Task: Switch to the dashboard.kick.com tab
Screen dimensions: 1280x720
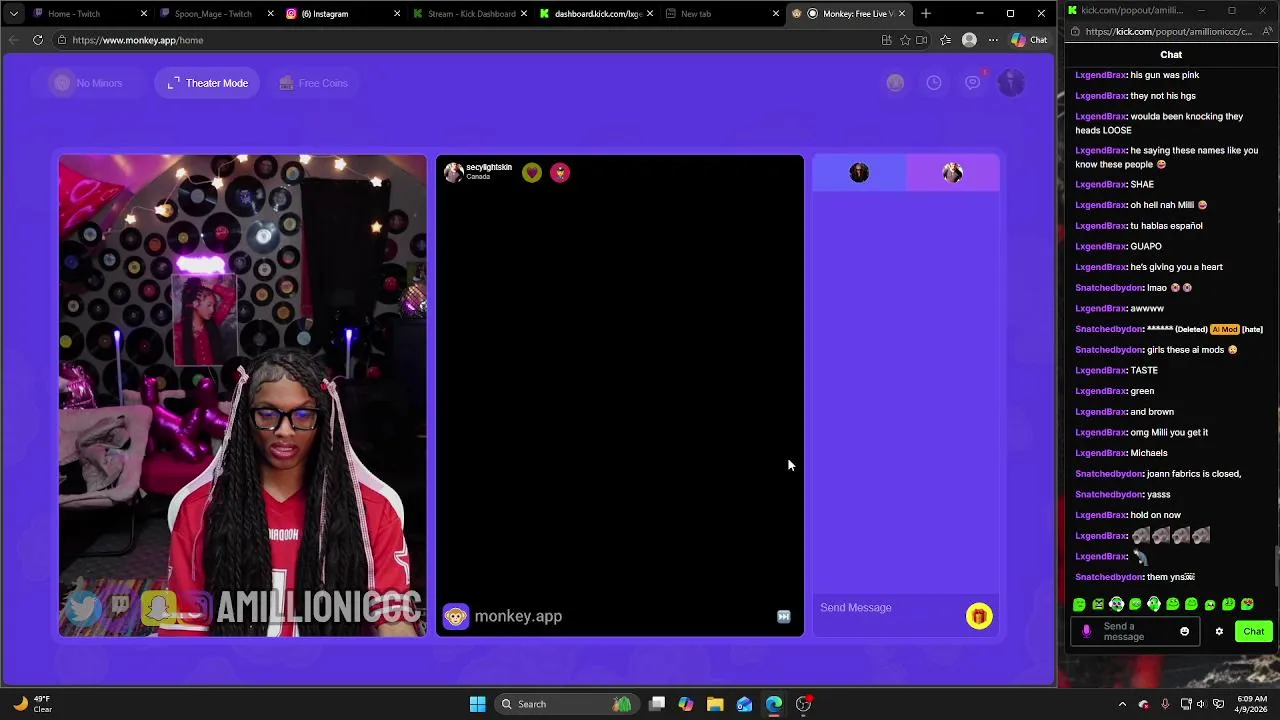Action: tap(596, 14)
